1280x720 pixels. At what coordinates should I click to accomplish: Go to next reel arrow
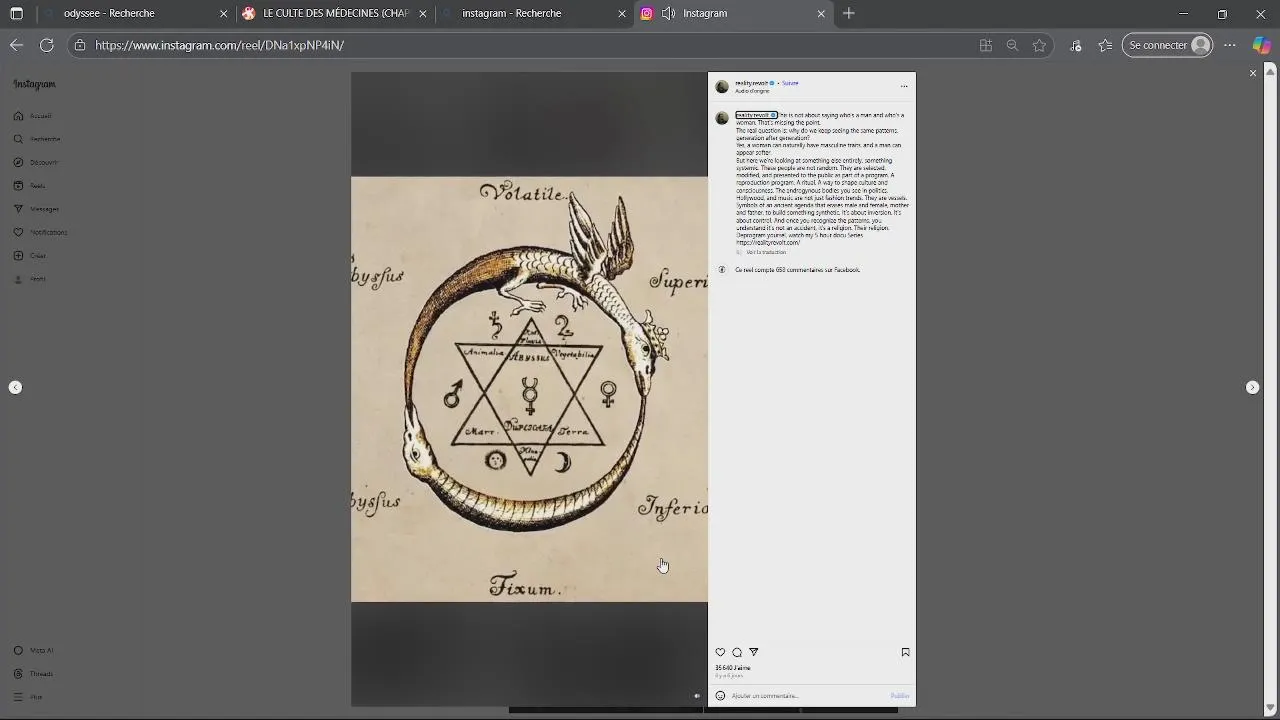1252,387
